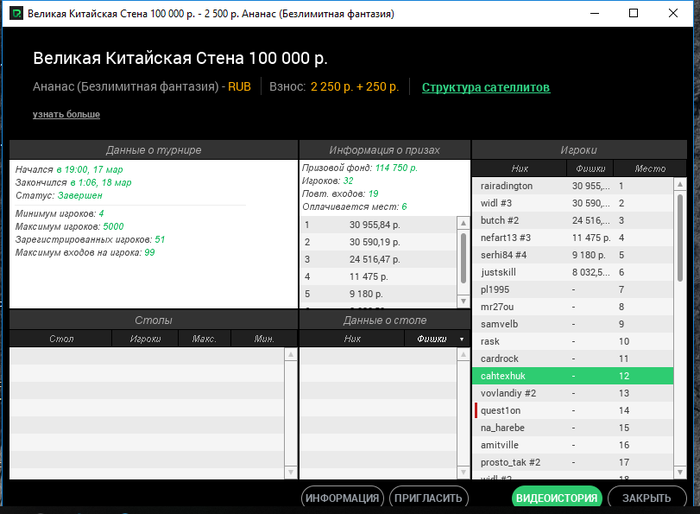
Task: Select player widl #3 row
Action: point(572,203)
